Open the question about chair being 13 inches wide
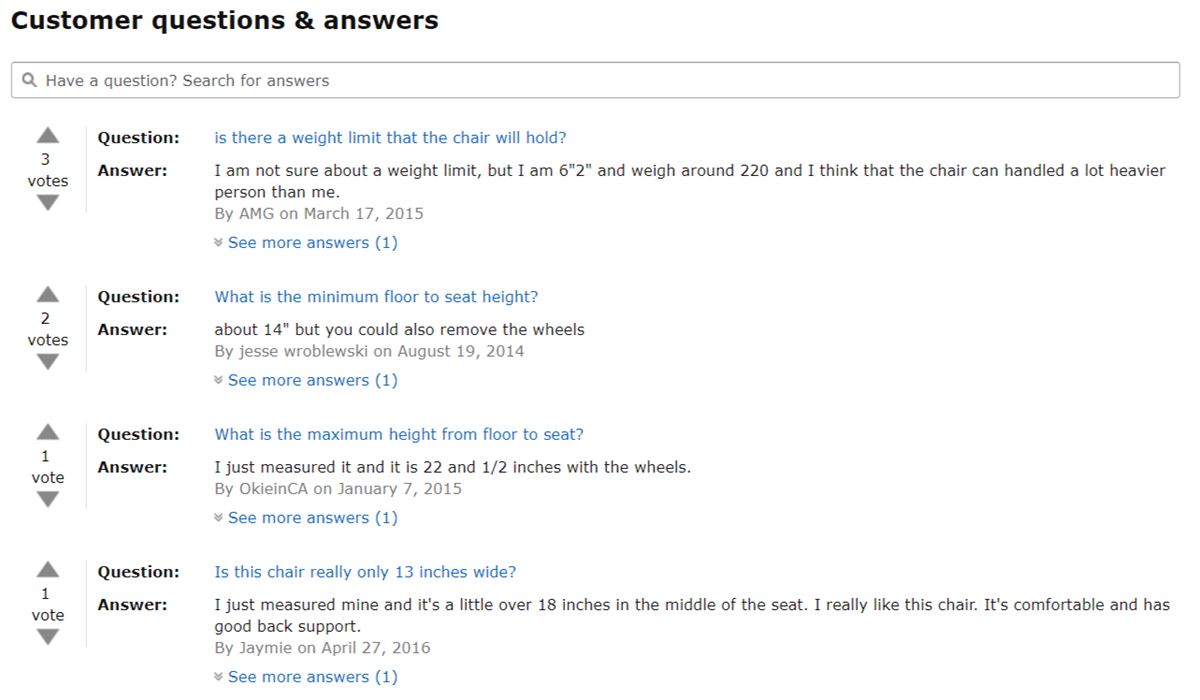1200x700 pixels. click(x=366, y=571)
